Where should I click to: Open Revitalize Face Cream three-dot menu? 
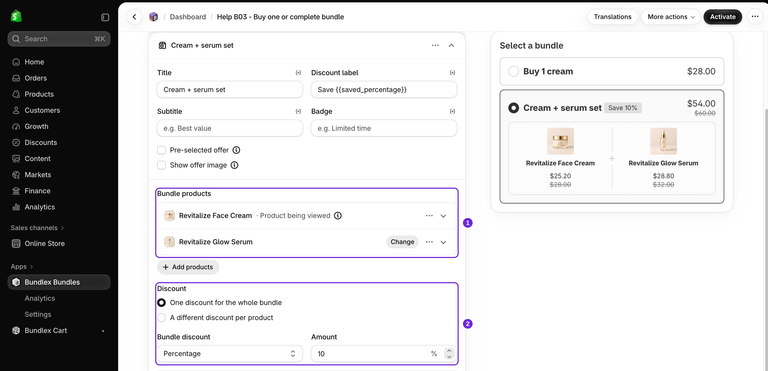pyautogui.click(x=429, y=216)
